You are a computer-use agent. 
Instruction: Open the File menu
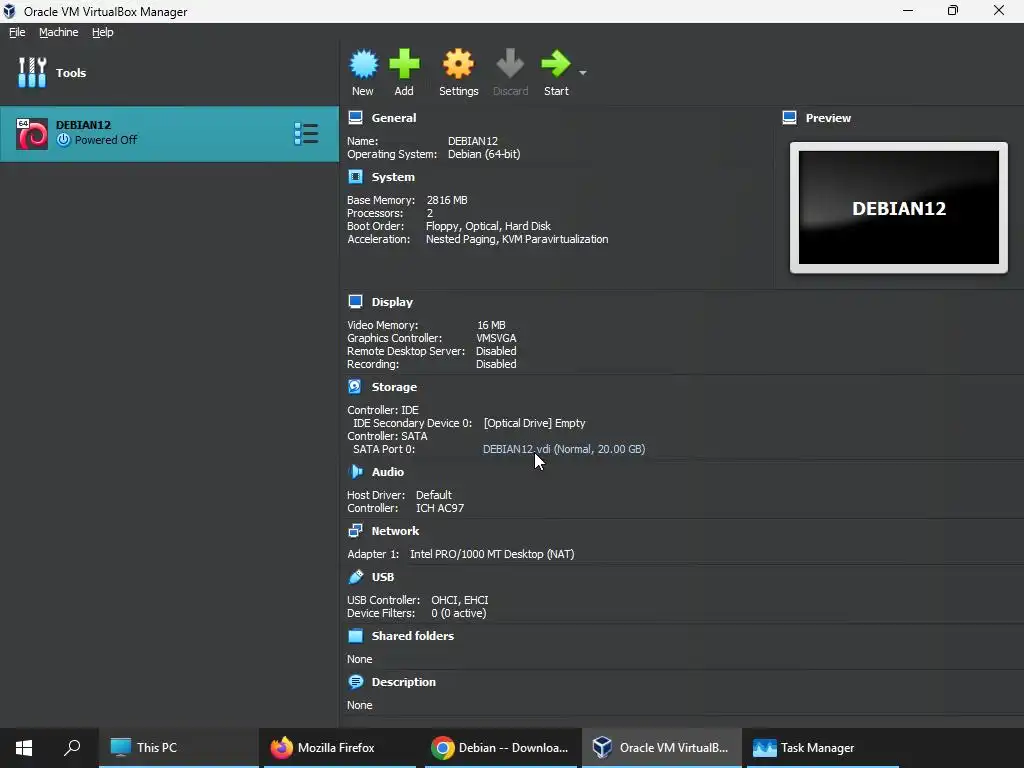(x=17, y=32)
